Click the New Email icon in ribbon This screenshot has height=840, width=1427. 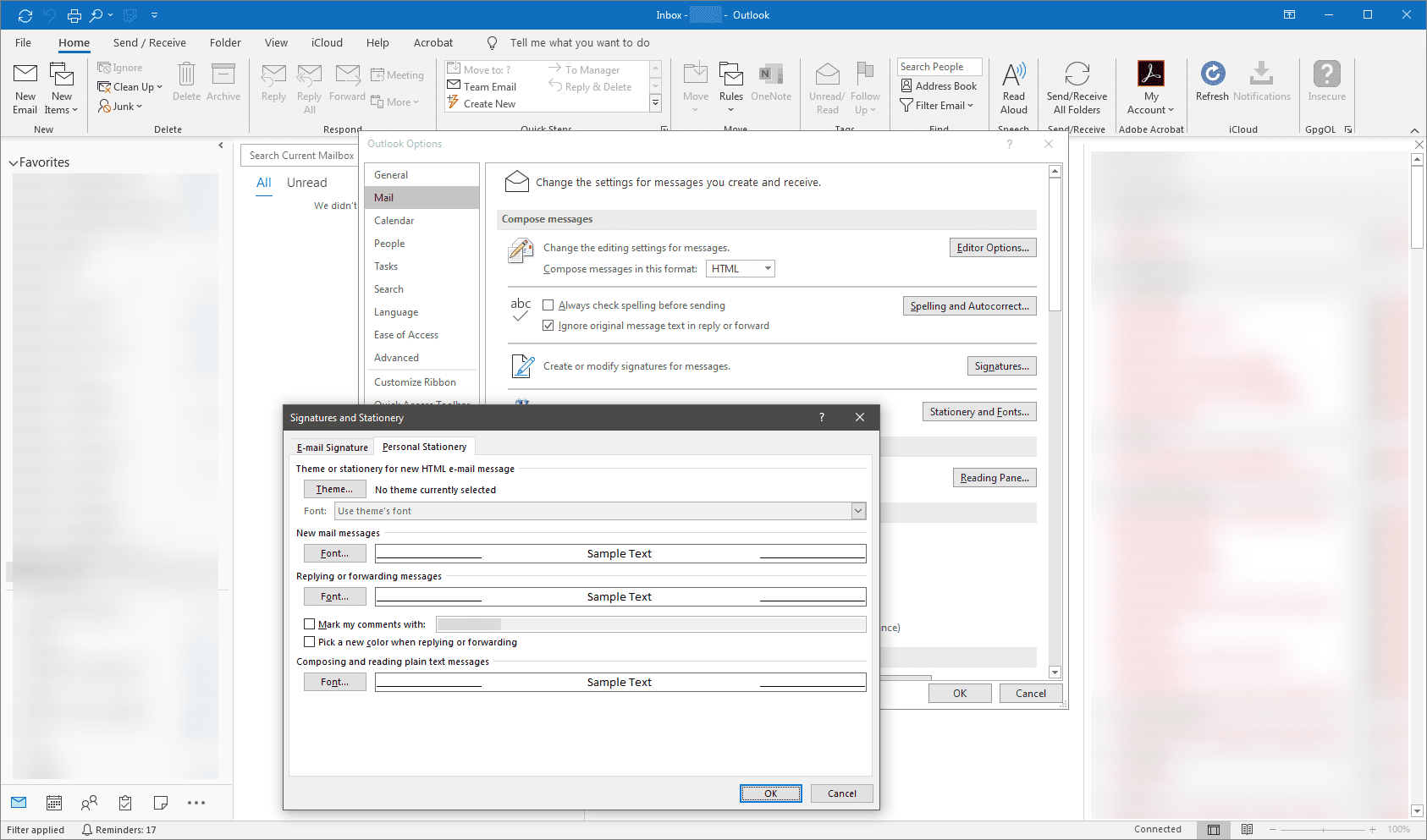[x=25, y=88]
